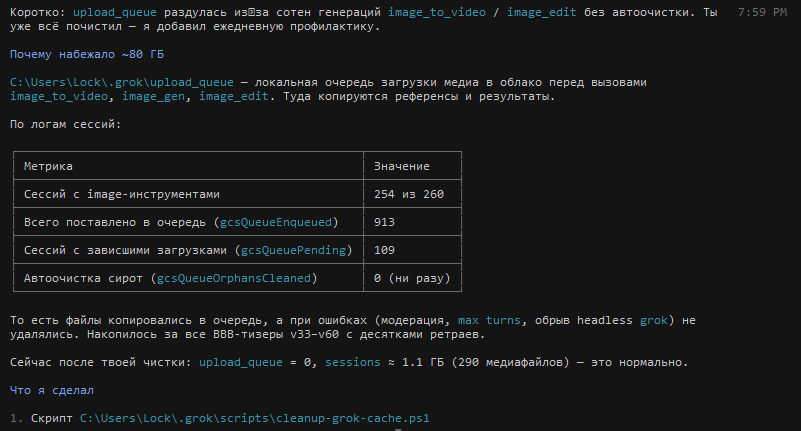Click 'image_to_video' next to 'image_gen'
Screen dimensions: 801x431
59,97
